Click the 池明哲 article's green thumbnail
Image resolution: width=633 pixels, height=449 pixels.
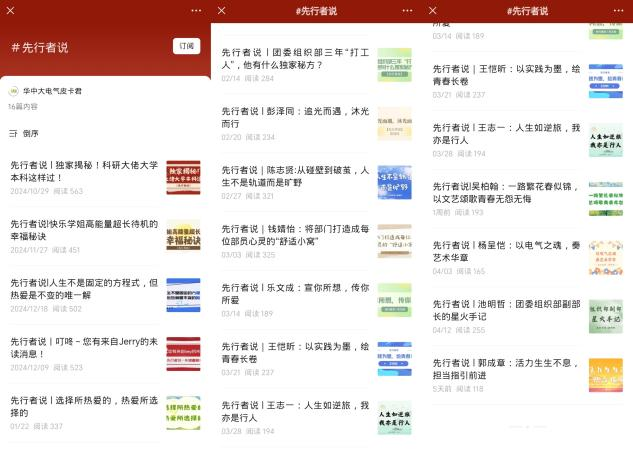[x=605, y=315]
